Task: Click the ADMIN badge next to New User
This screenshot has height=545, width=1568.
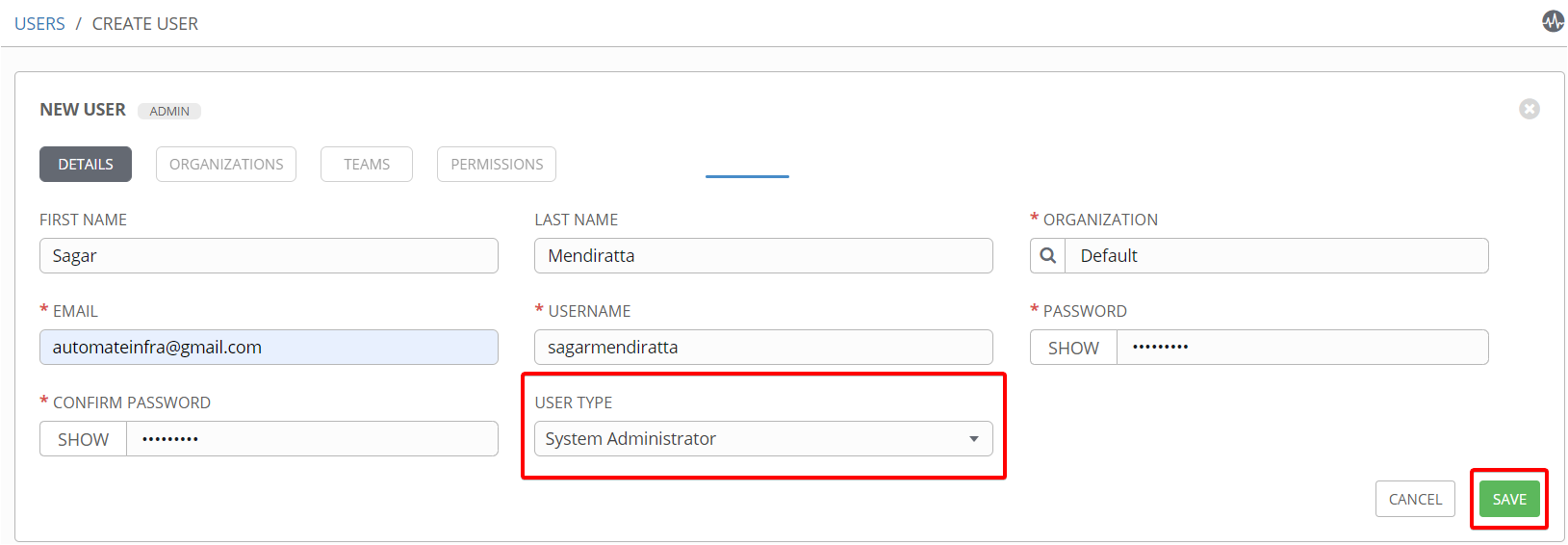Action: [169, 111]
